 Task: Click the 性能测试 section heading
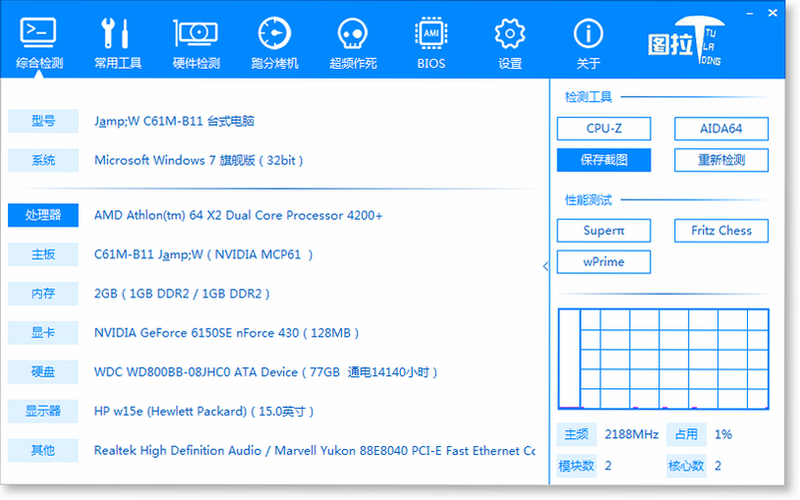(x=588, y=200)
